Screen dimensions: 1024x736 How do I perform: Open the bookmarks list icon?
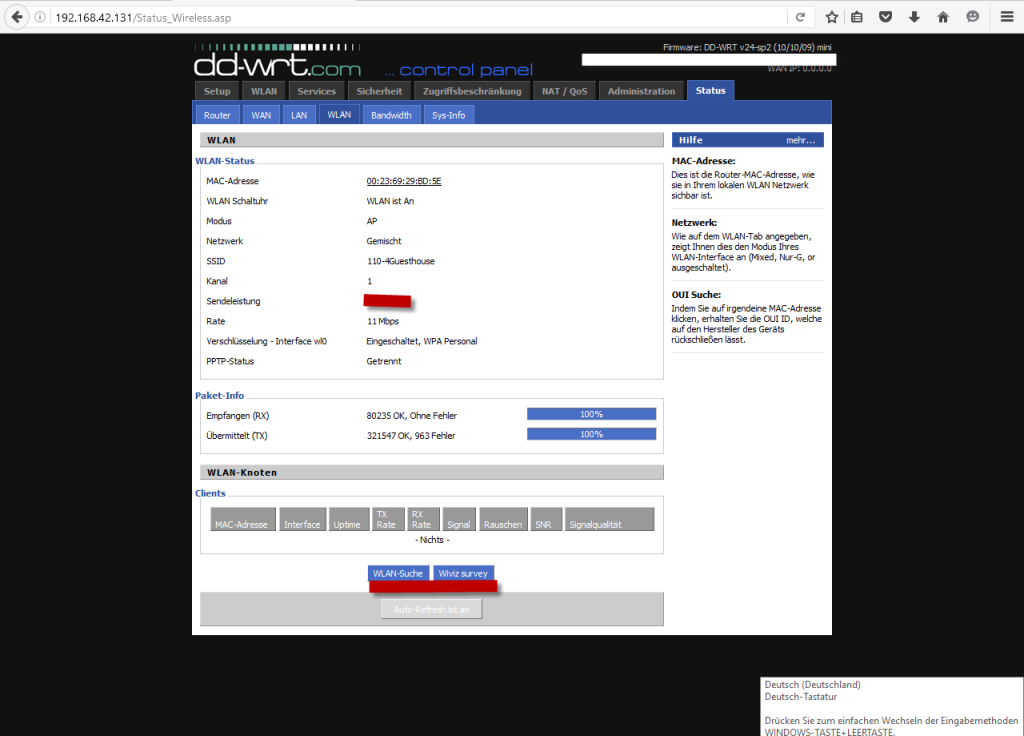click(x=857, y=18)
